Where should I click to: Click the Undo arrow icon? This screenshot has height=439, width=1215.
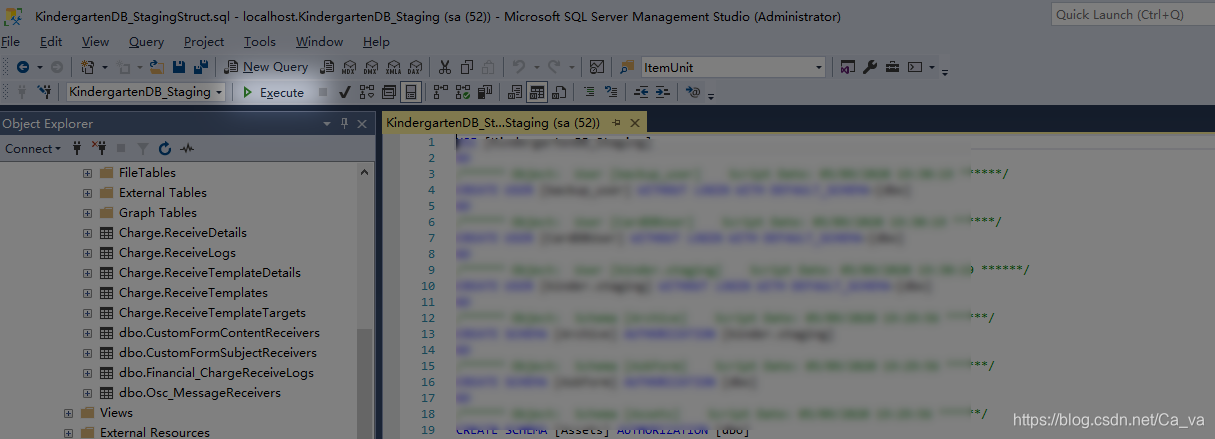tap(519, 67)
